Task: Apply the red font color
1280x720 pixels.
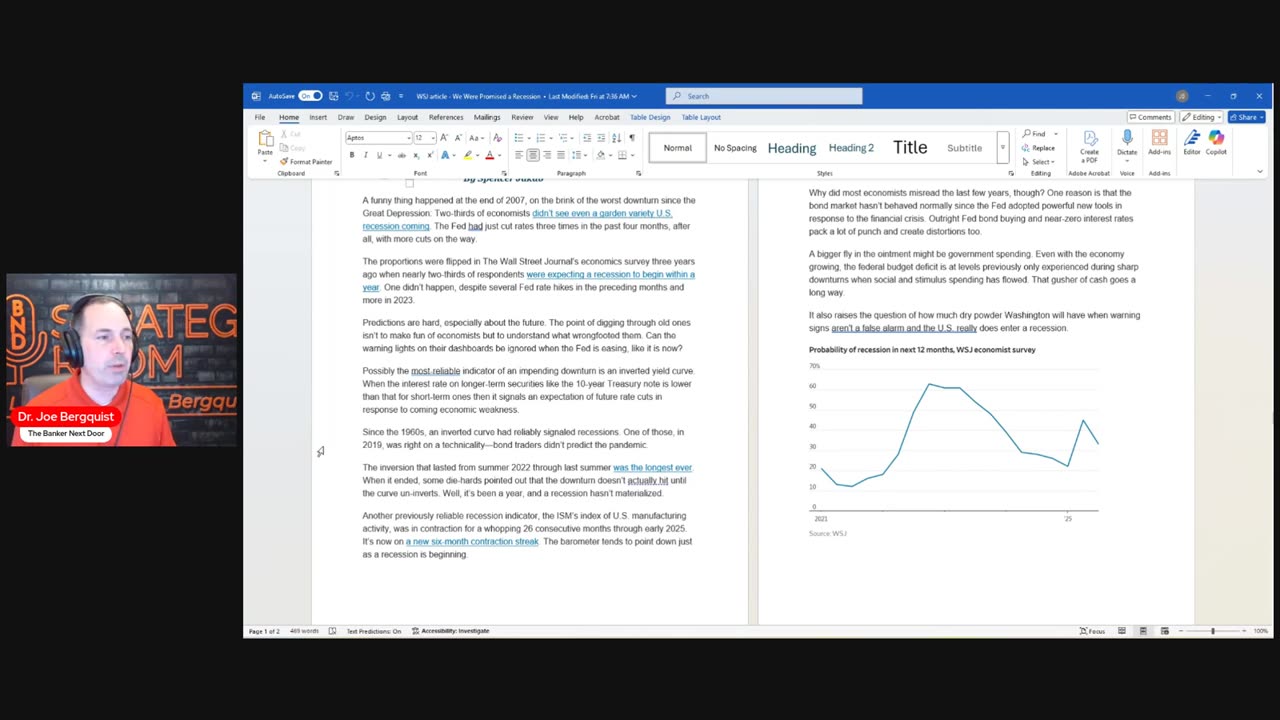Action: coord(489,155)
